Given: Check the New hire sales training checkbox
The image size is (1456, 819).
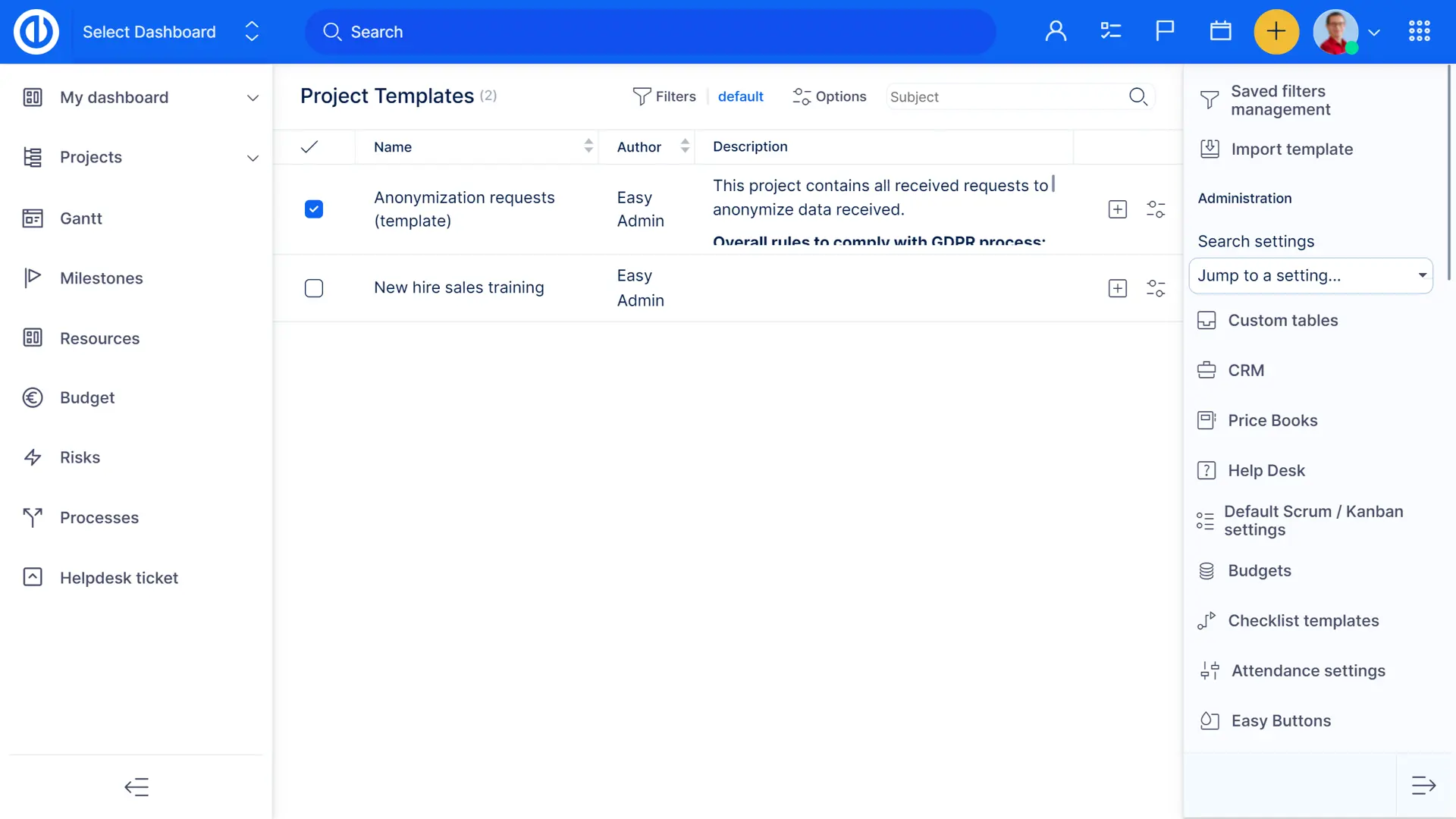Looking at the screenshot, I should [314, 288].
